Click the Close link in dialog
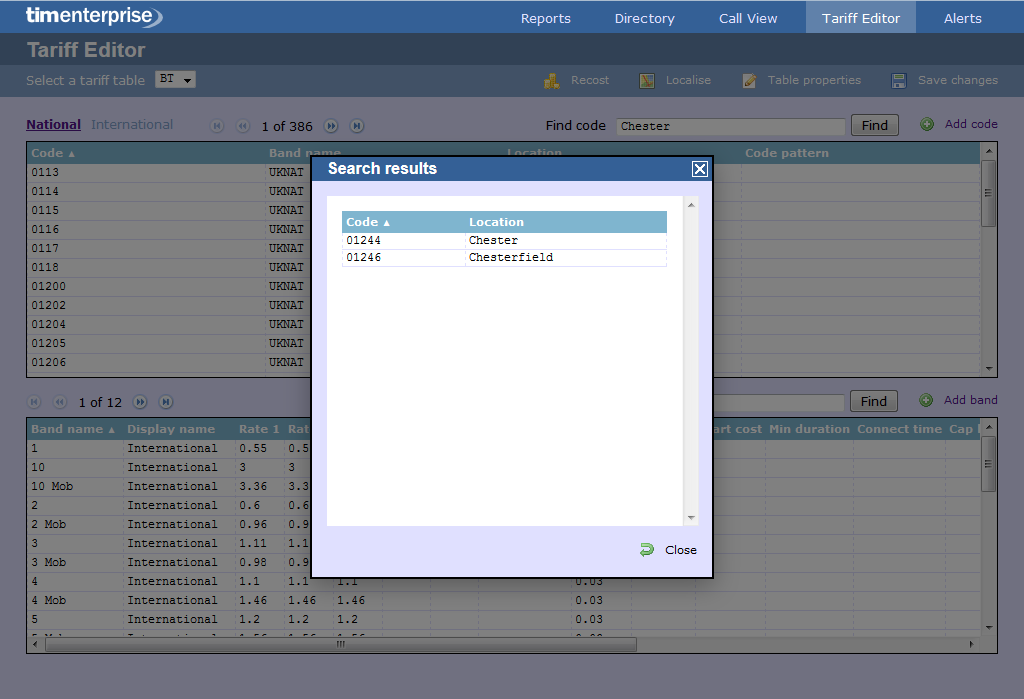This screenshot has width=1024, height=699. (680, 550)
